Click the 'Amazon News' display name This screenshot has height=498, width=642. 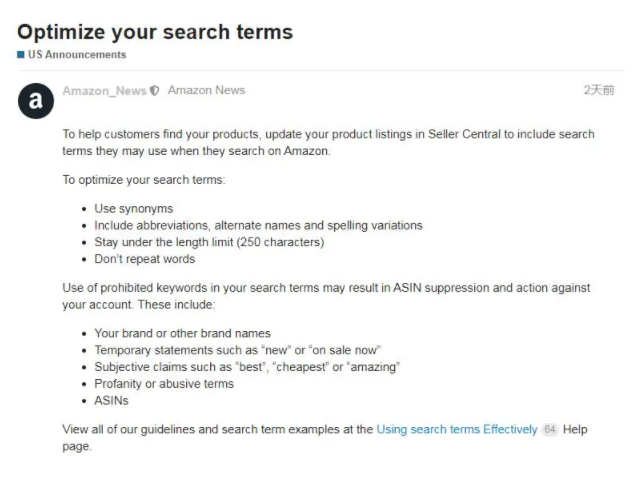[206, 90]
